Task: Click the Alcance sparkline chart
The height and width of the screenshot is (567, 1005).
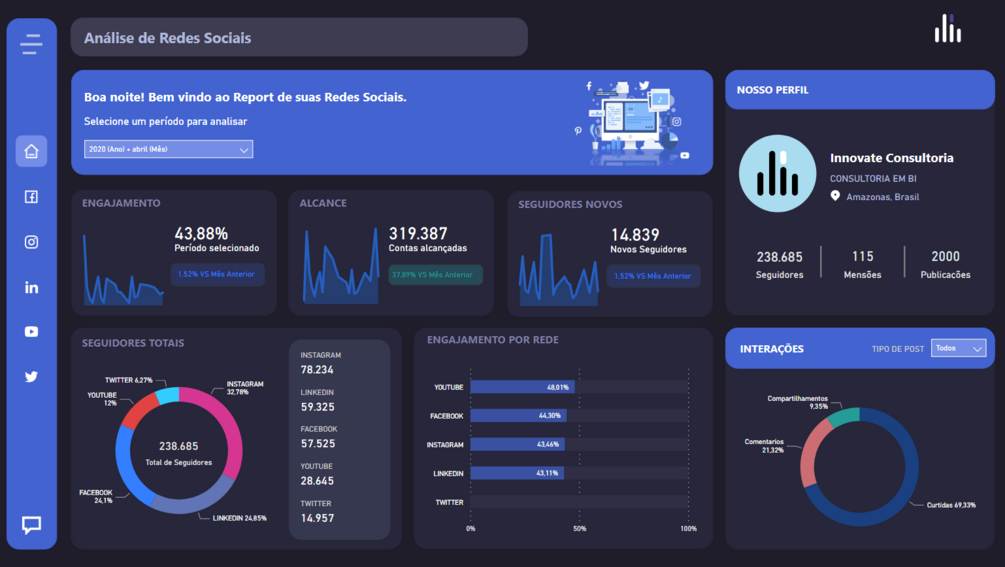Action: point(341,266)
